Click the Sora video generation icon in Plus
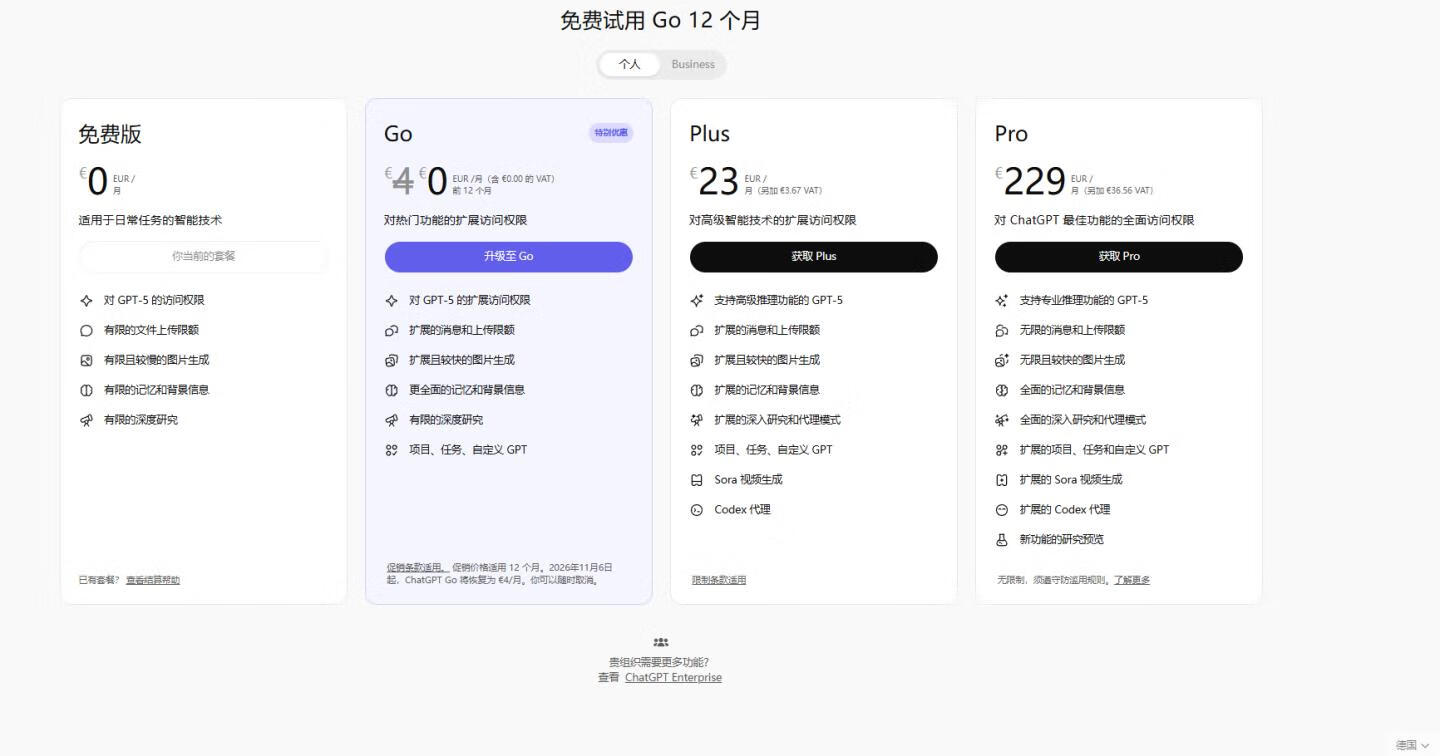 [697, 480]
